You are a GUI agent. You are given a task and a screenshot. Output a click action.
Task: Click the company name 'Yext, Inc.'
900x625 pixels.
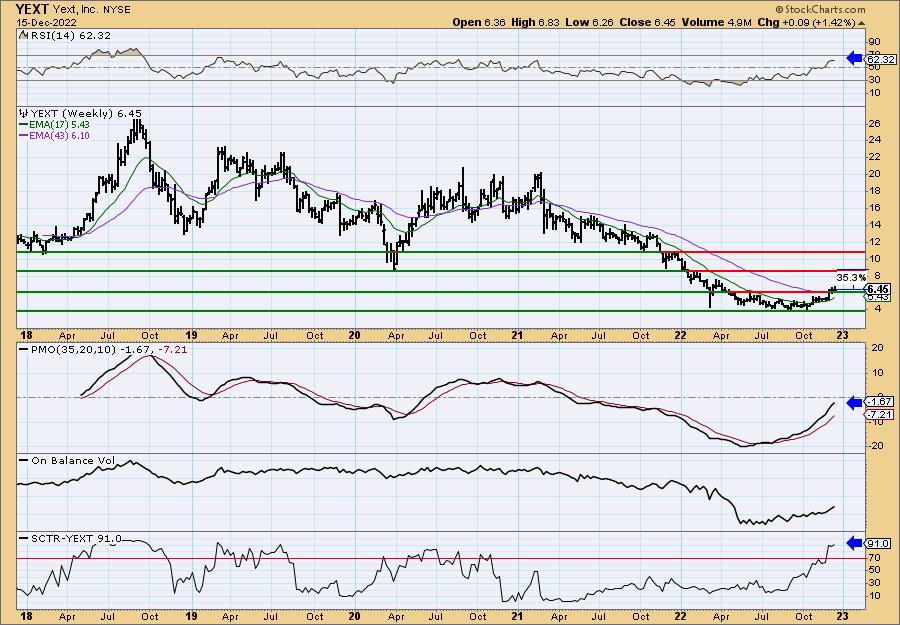pyautogui.click(x=75, y=10)
